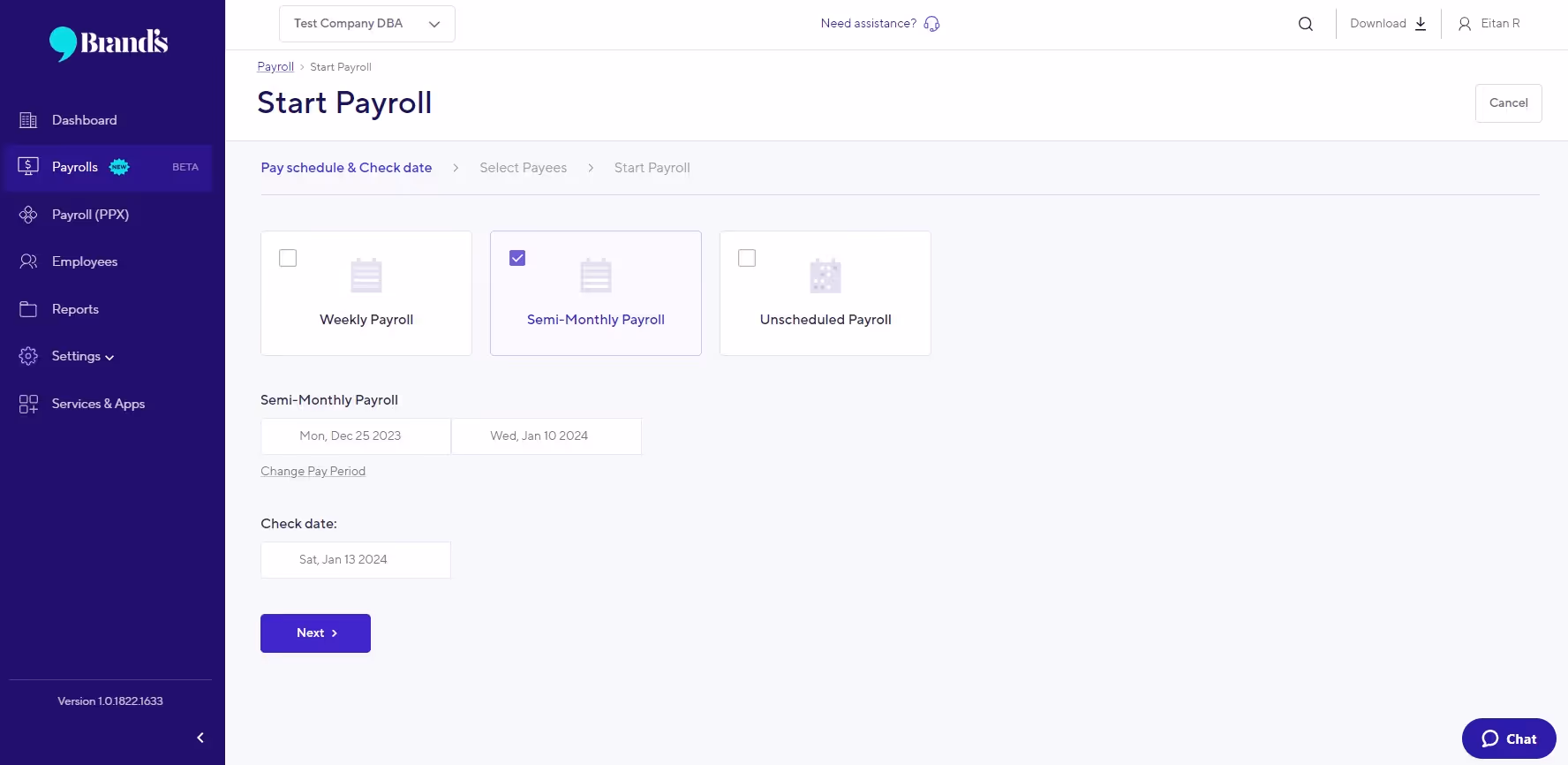Click the Need assistance? link
1568x765 pixels.
(869, 24)
